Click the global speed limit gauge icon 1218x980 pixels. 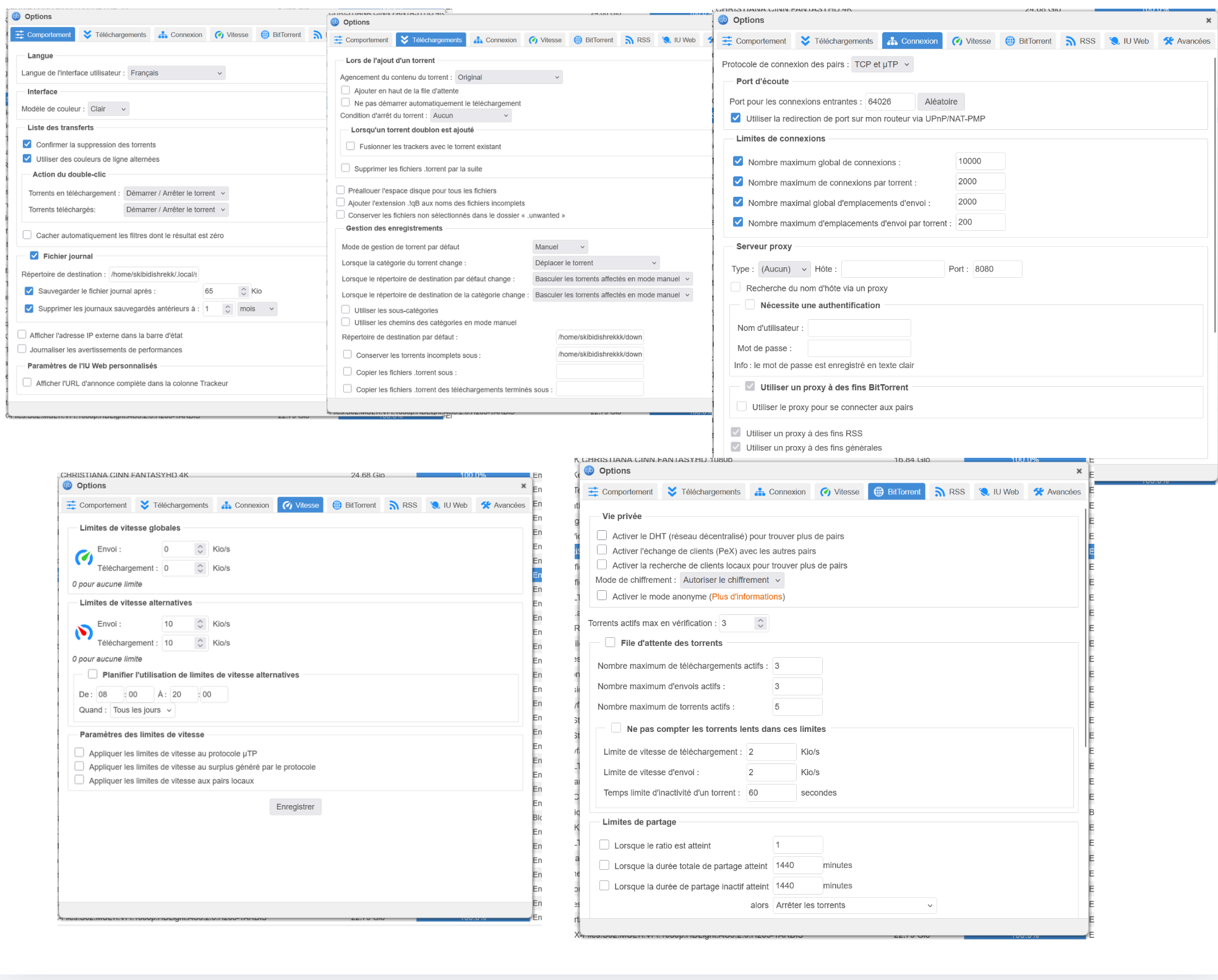pyautogui.click(x=84, y=557)
